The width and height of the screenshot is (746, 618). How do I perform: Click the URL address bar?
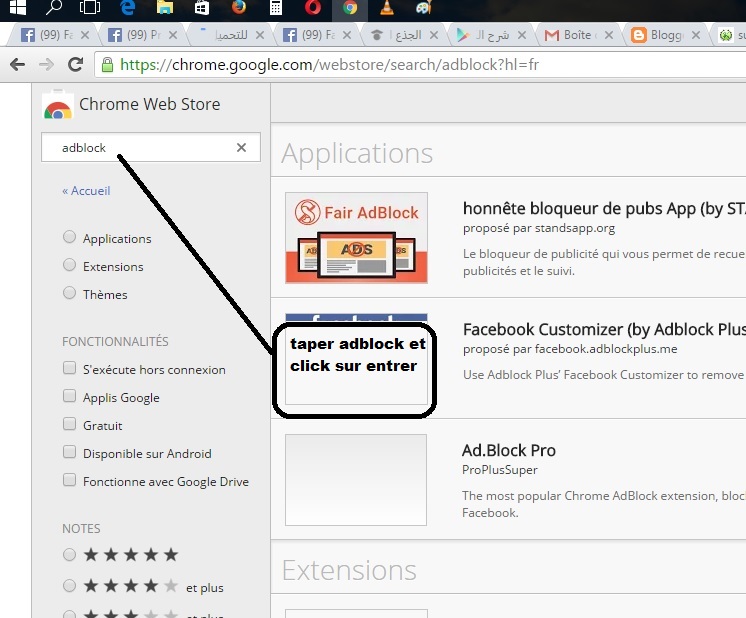419,64
